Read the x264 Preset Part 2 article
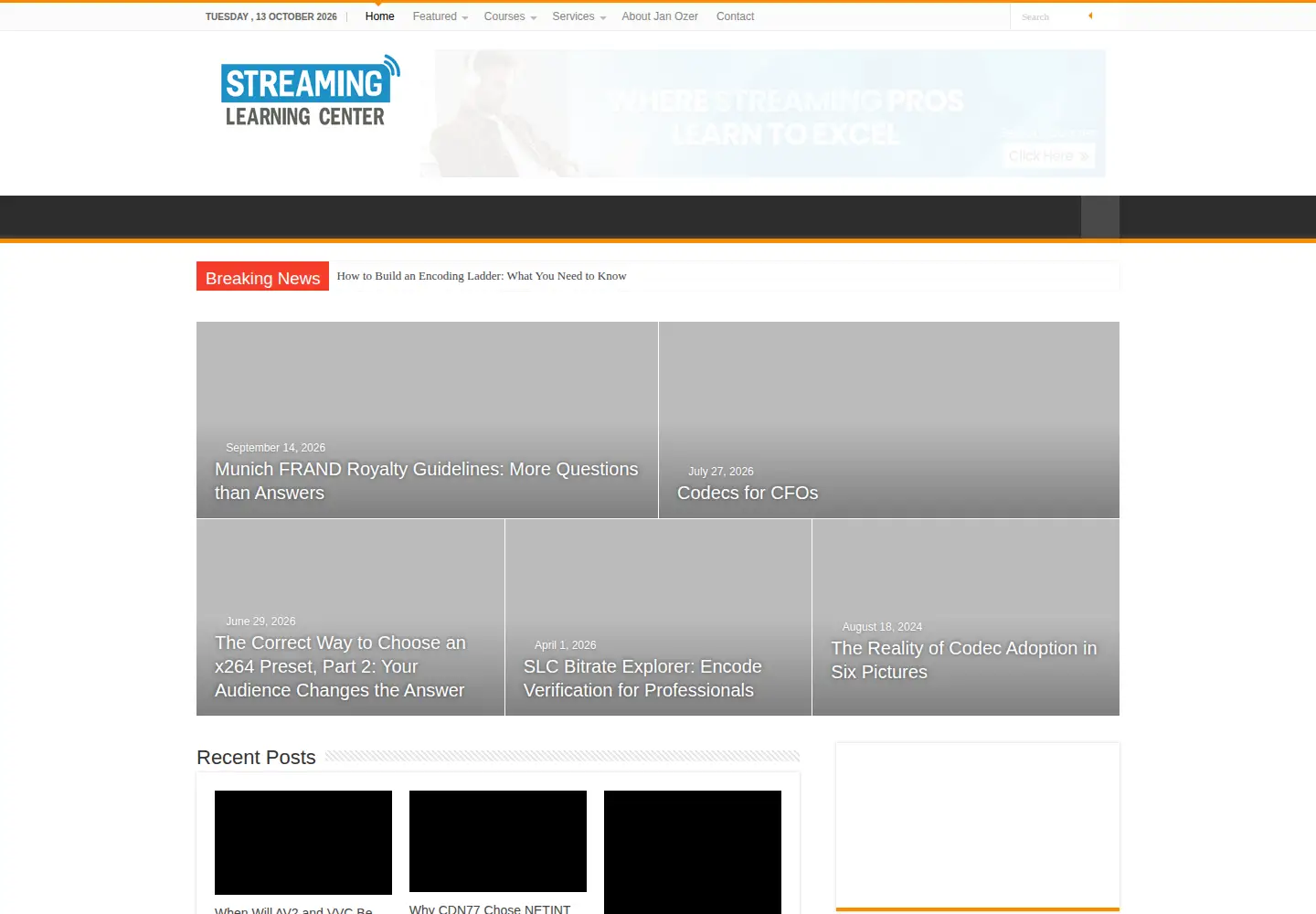The image size is (1316, 914). tap(340, 666)
